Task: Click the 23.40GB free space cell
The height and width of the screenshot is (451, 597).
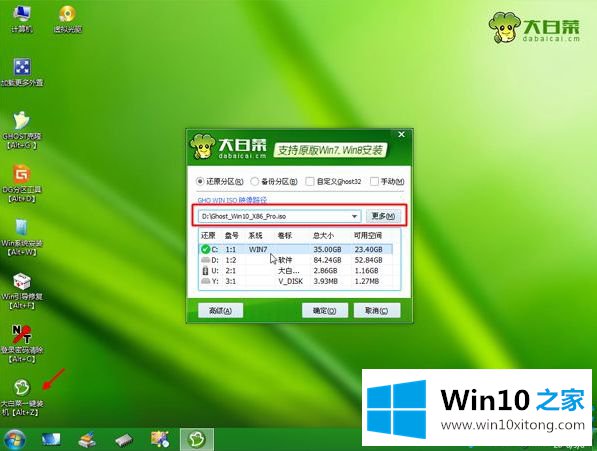Action: 368,249
